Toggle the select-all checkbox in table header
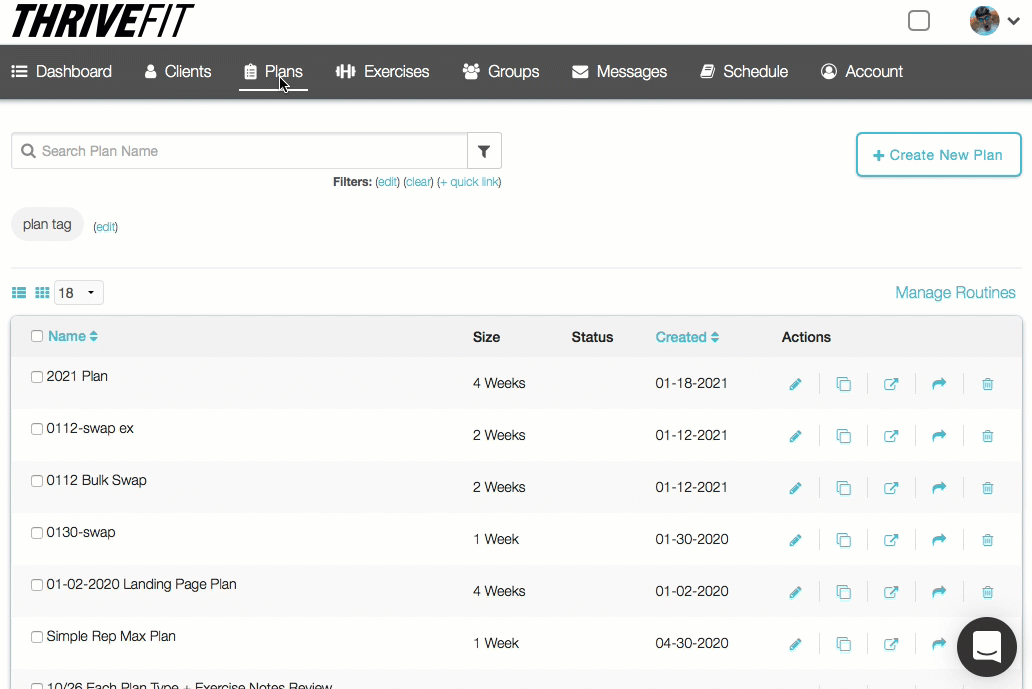 [37, 336]
